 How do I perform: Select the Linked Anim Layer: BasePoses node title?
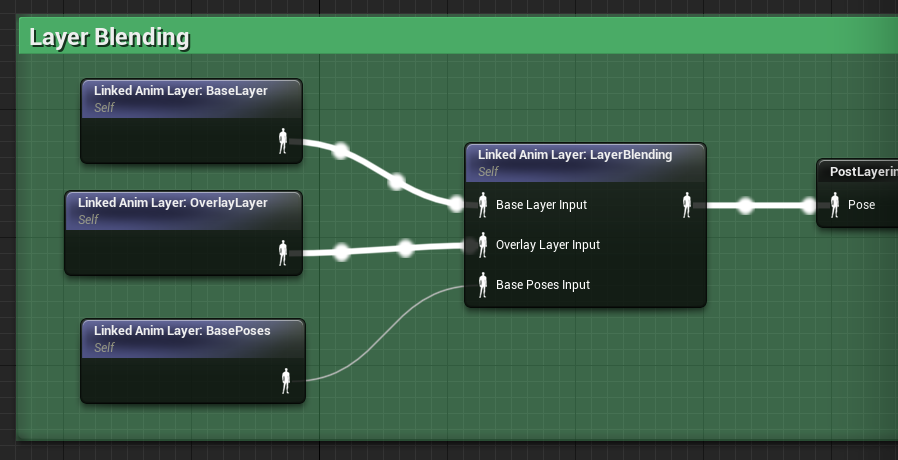182,331
